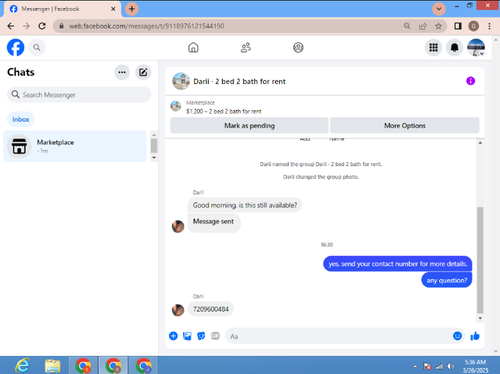
Task: Click 'yes. send your contact number' message
Action: coord(397,264)
